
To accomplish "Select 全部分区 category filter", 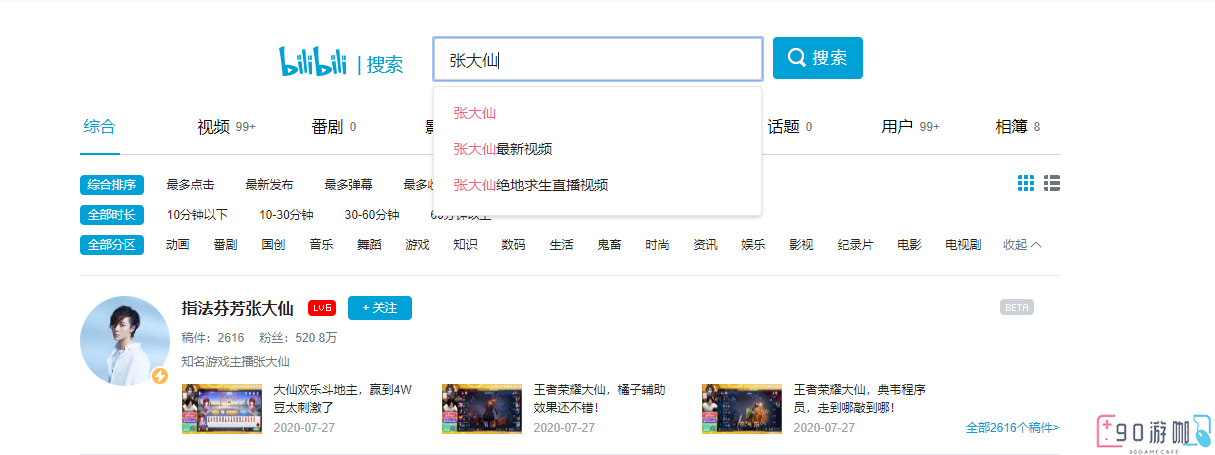I will 112,245.
